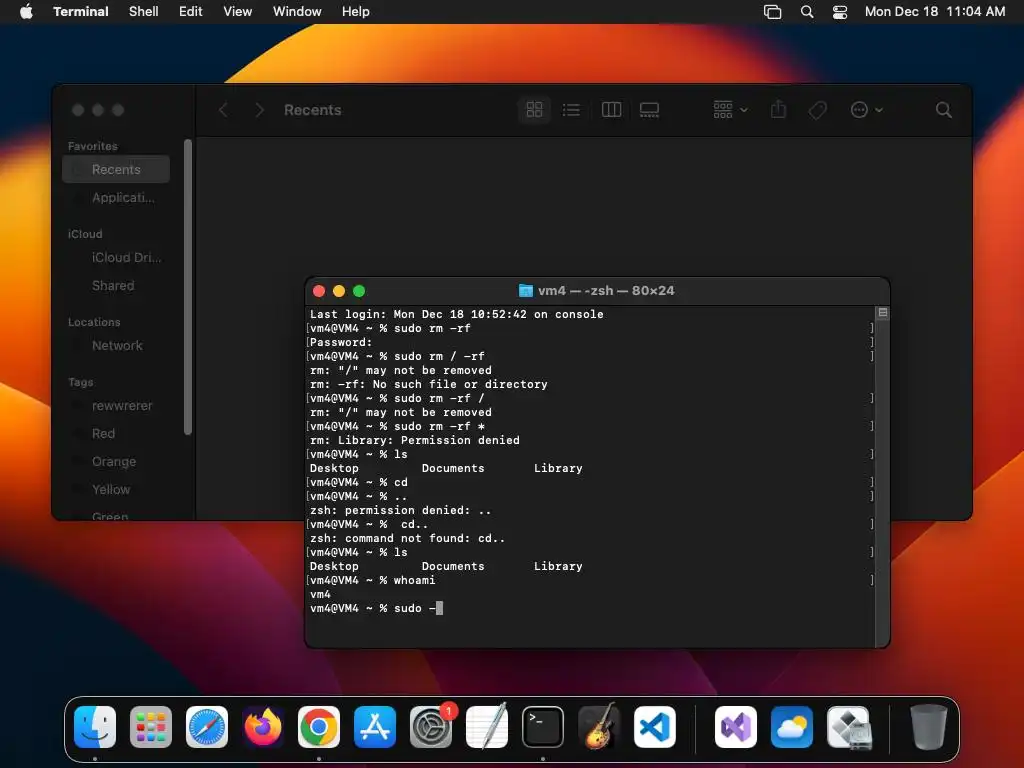Click the date and time in menu bar
Screen dimensions: 1024x768
(x=935, y=12)
